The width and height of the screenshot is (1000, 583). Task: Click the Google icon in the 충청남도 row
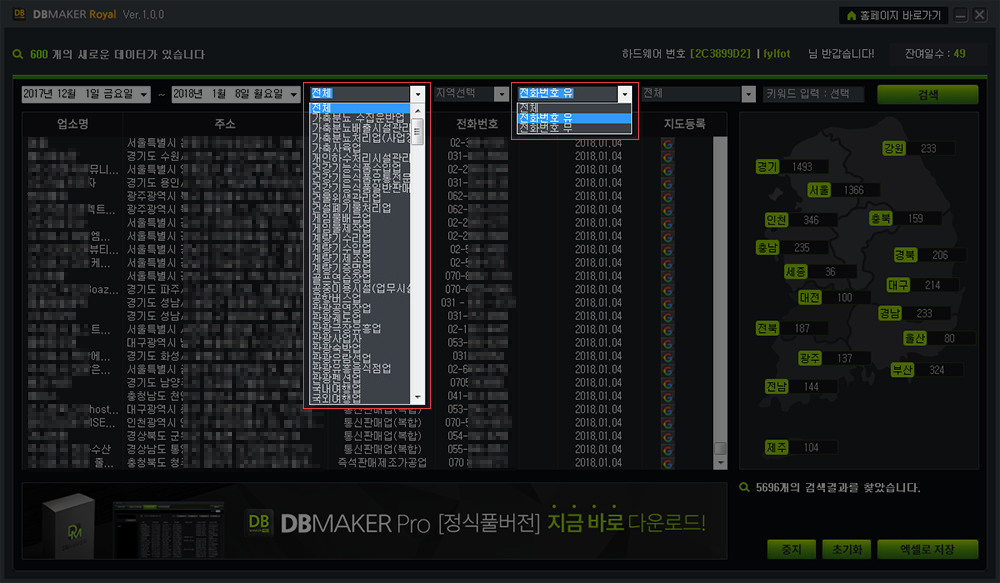[x=668, y=397]
